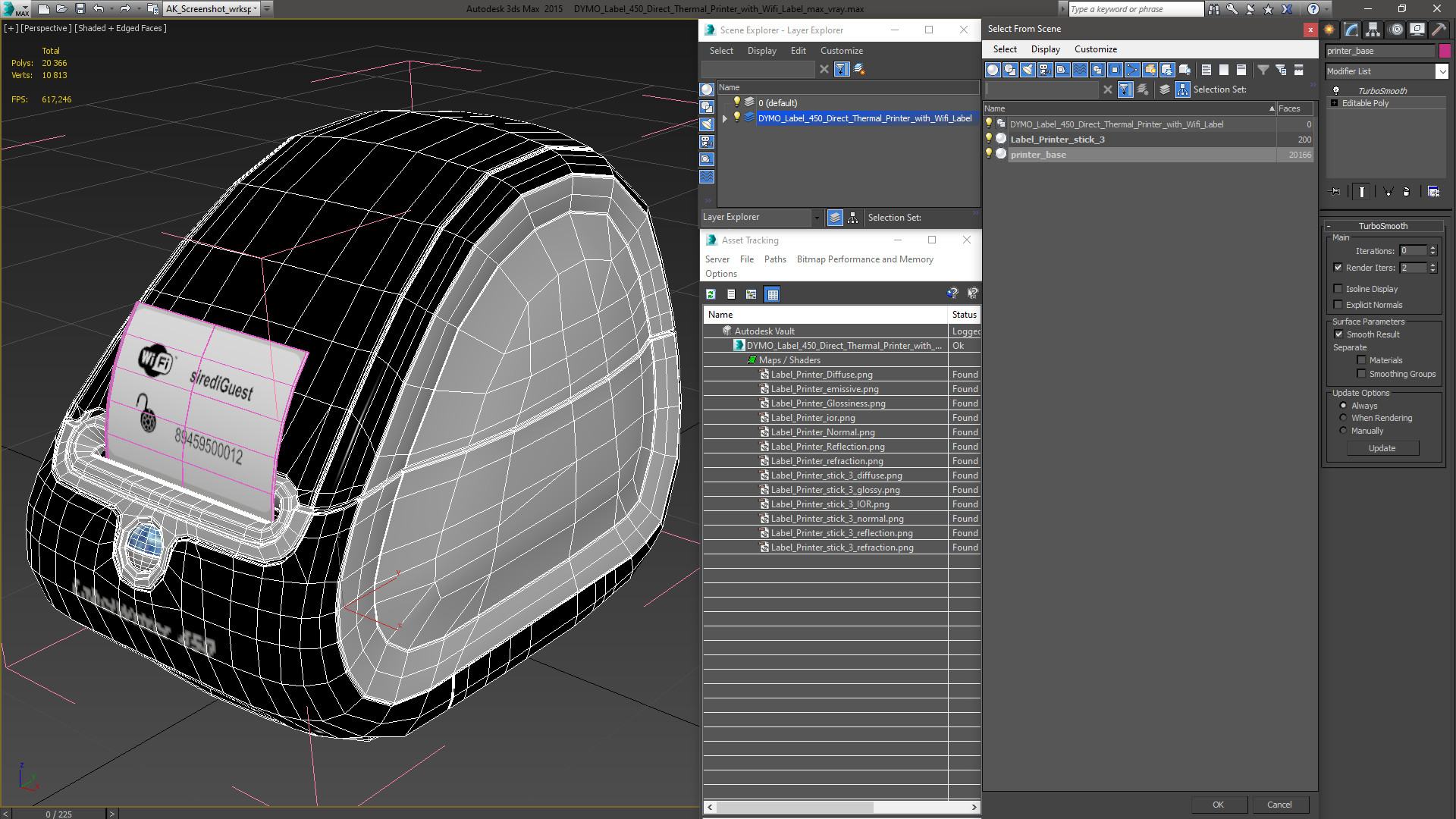
Task: Click Render Iters spinner arrows
Action: (x=1432, y=268)
